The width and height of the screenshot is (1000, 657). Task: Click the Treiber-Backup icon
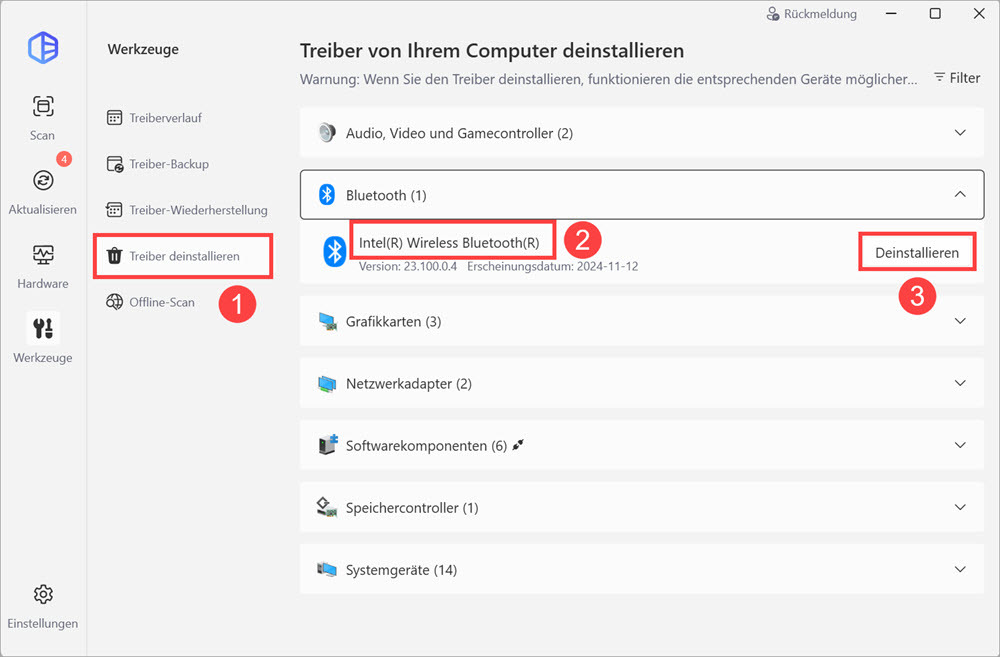[x=115, y=164]
